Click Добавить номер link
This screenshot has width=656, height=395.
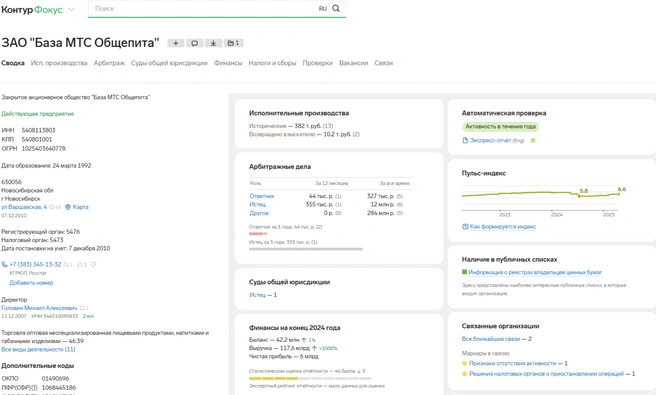tap(31, 283)
